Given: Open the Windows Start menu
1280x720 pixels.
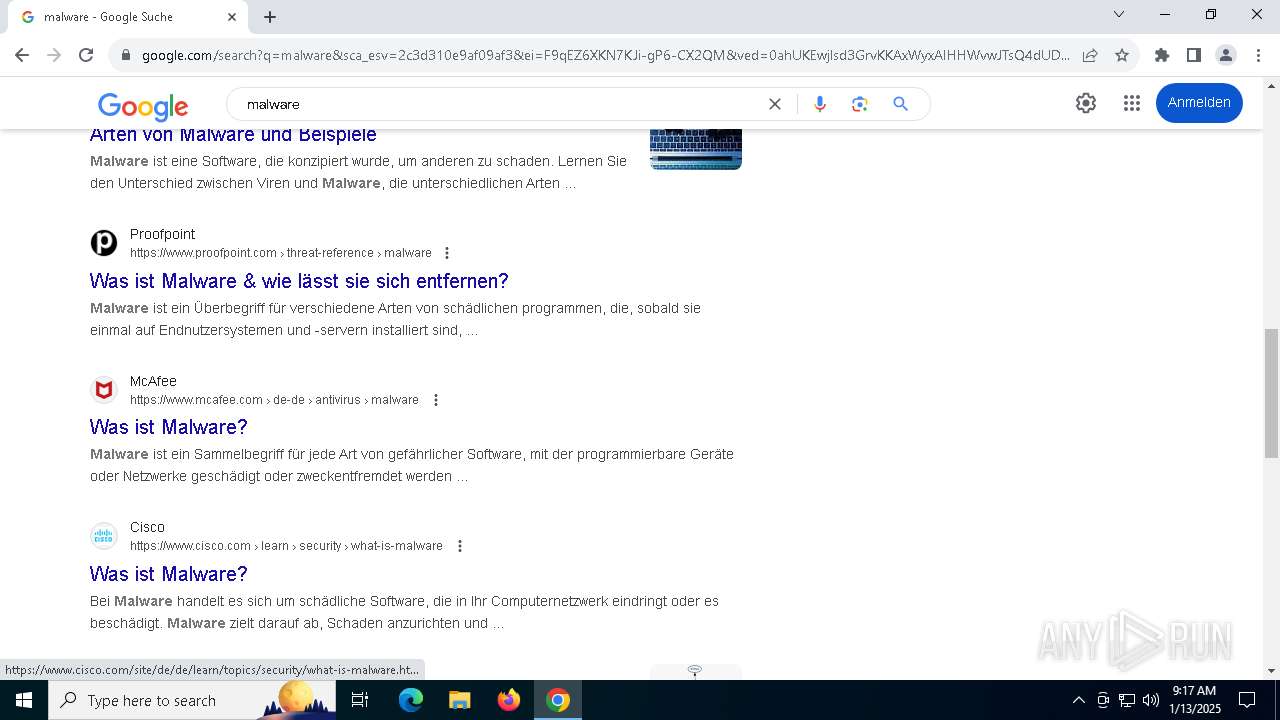Looking at the screenshot, I should pos(24,700).
